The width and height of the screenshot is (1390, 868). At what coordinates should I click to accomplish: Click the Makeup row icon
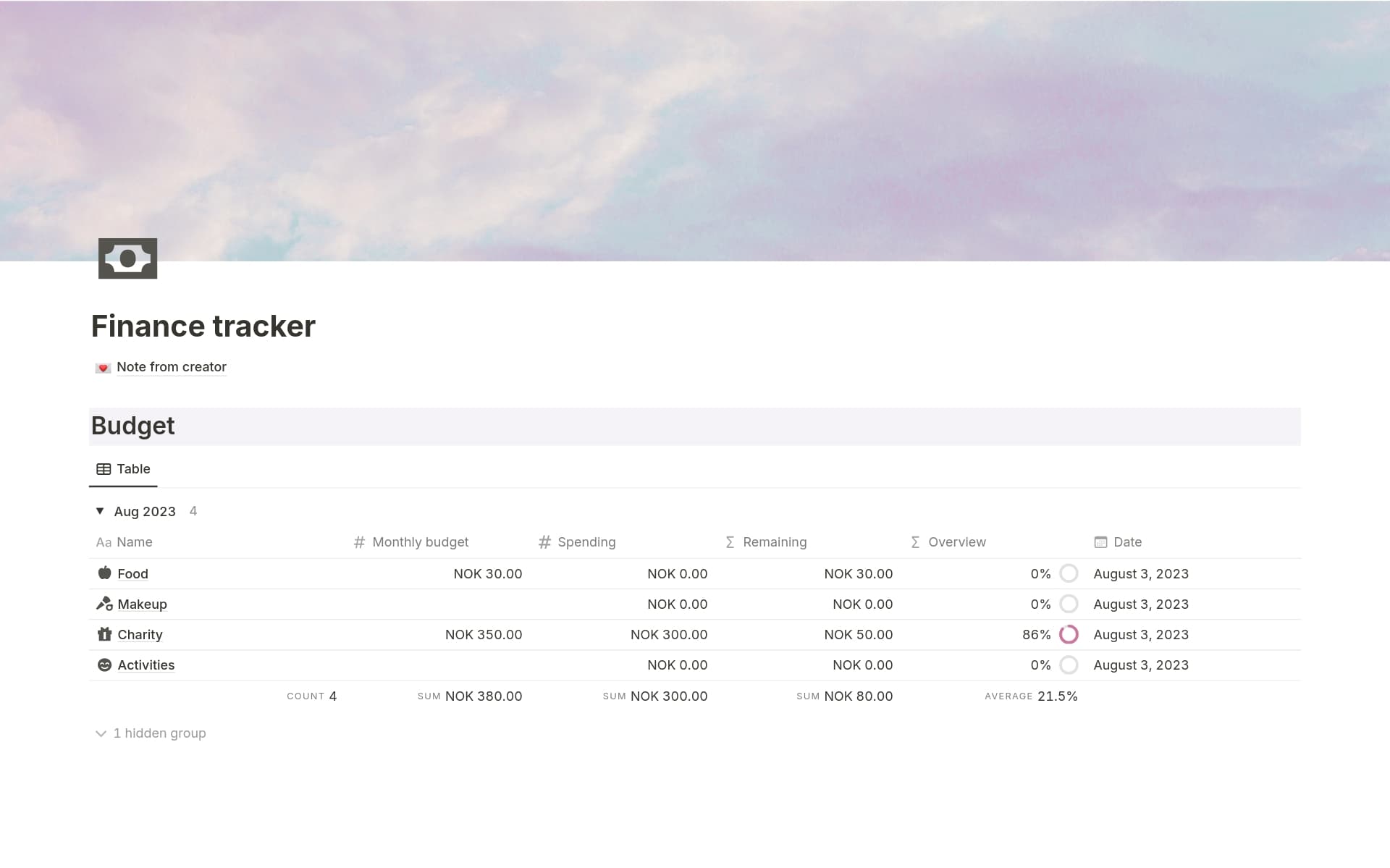tap(104, 604)
